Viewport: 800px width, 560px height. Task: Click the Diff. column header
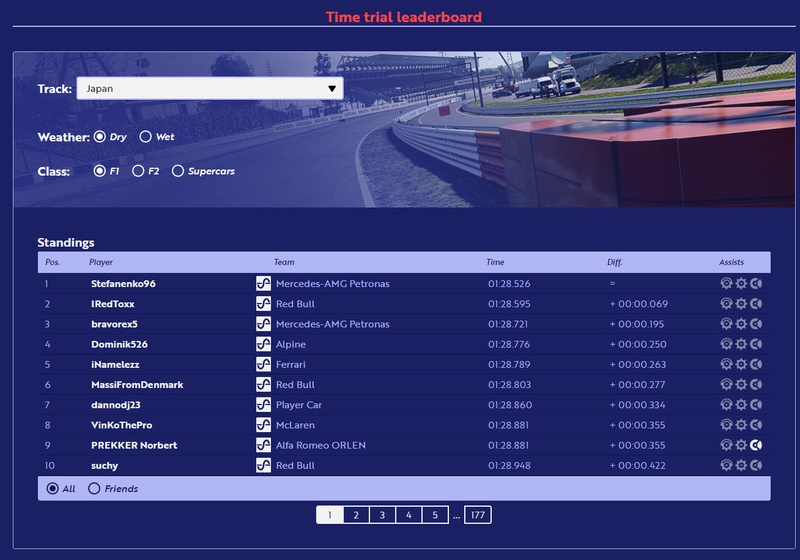coord(615,262)
